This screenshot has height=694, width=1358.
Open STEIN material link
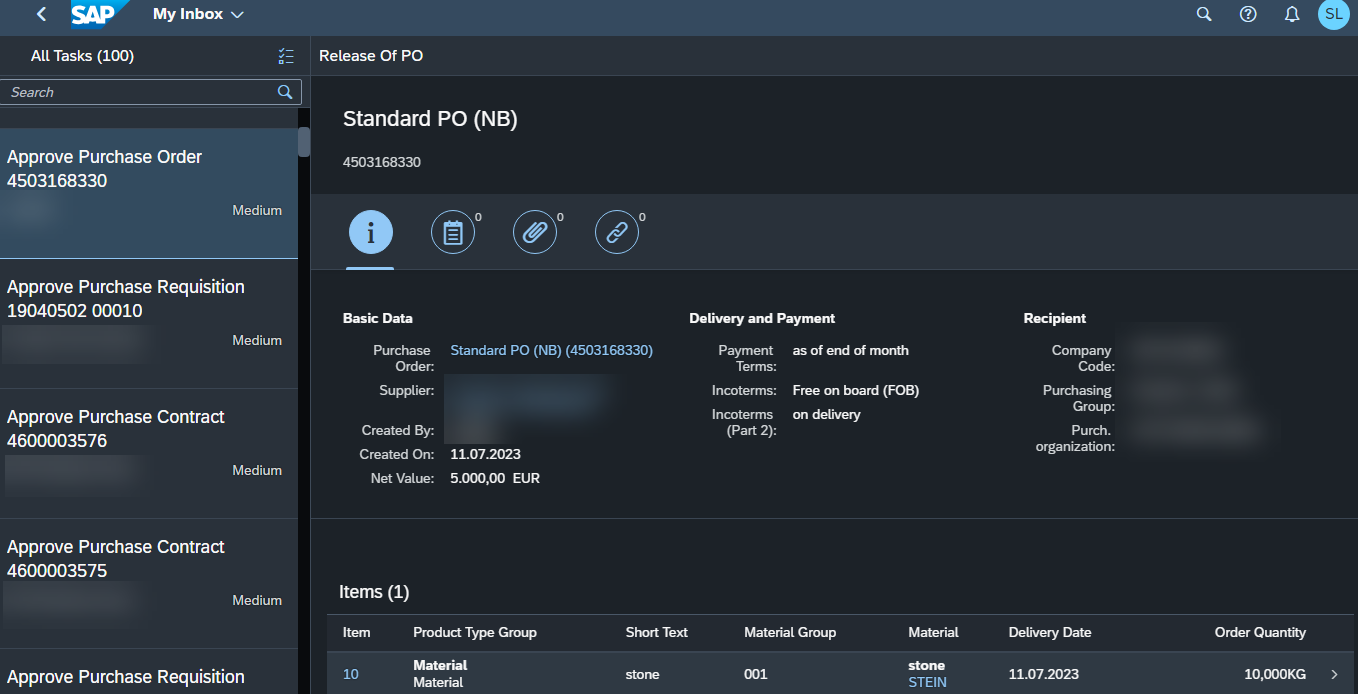[x=927, y=683]
